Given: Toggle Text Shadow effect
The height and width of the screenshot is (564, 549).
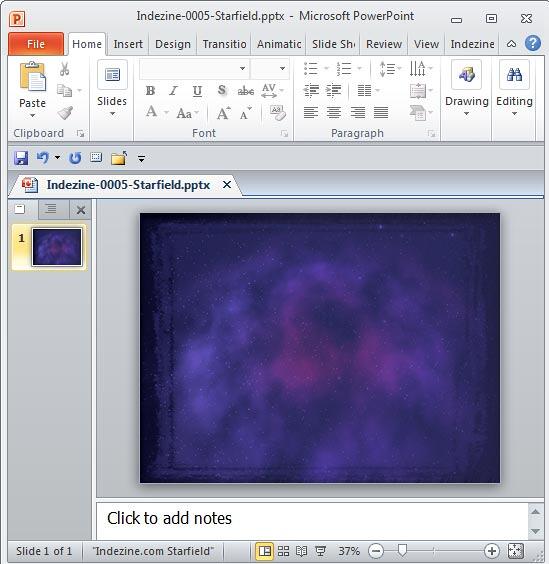Looking at the screenshot, I should click(x=222, y=91).
